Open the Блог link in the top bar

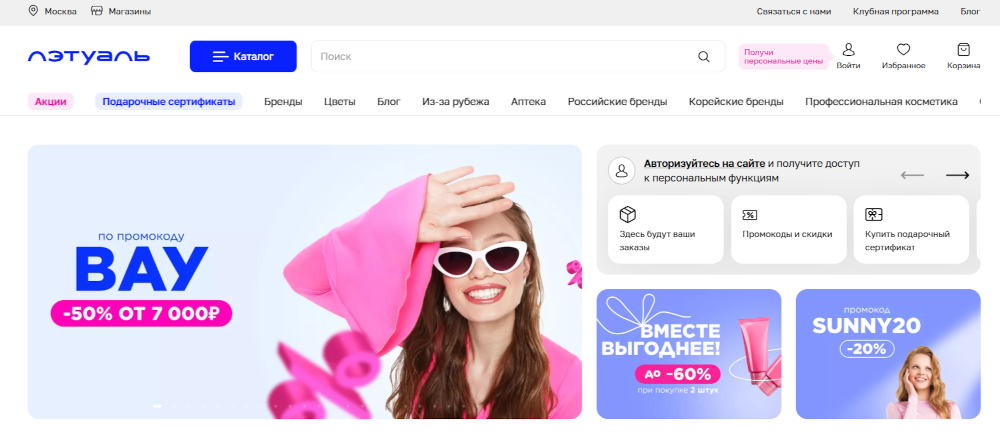(x=970, y=11)
